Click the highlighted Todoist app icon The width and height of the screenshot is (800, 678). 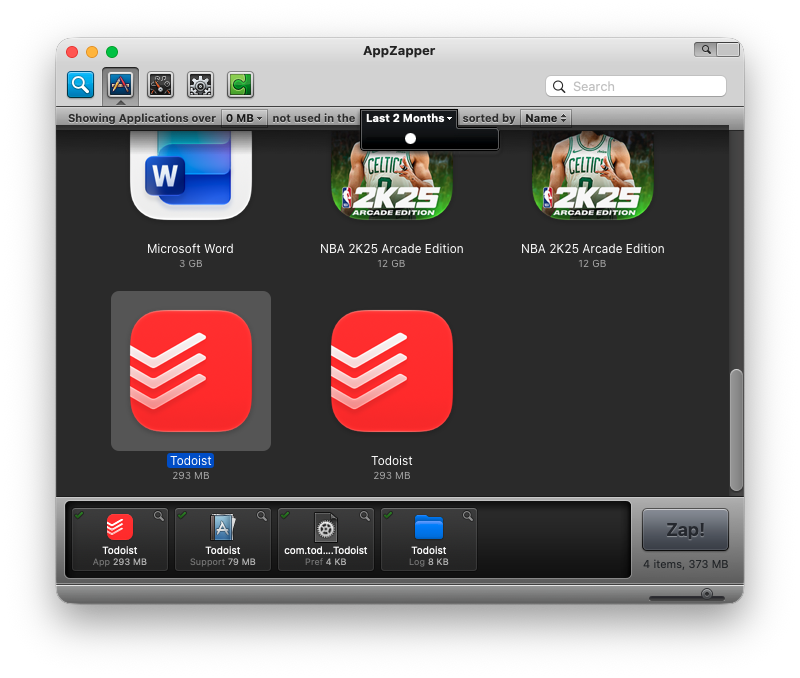[190, 371]
